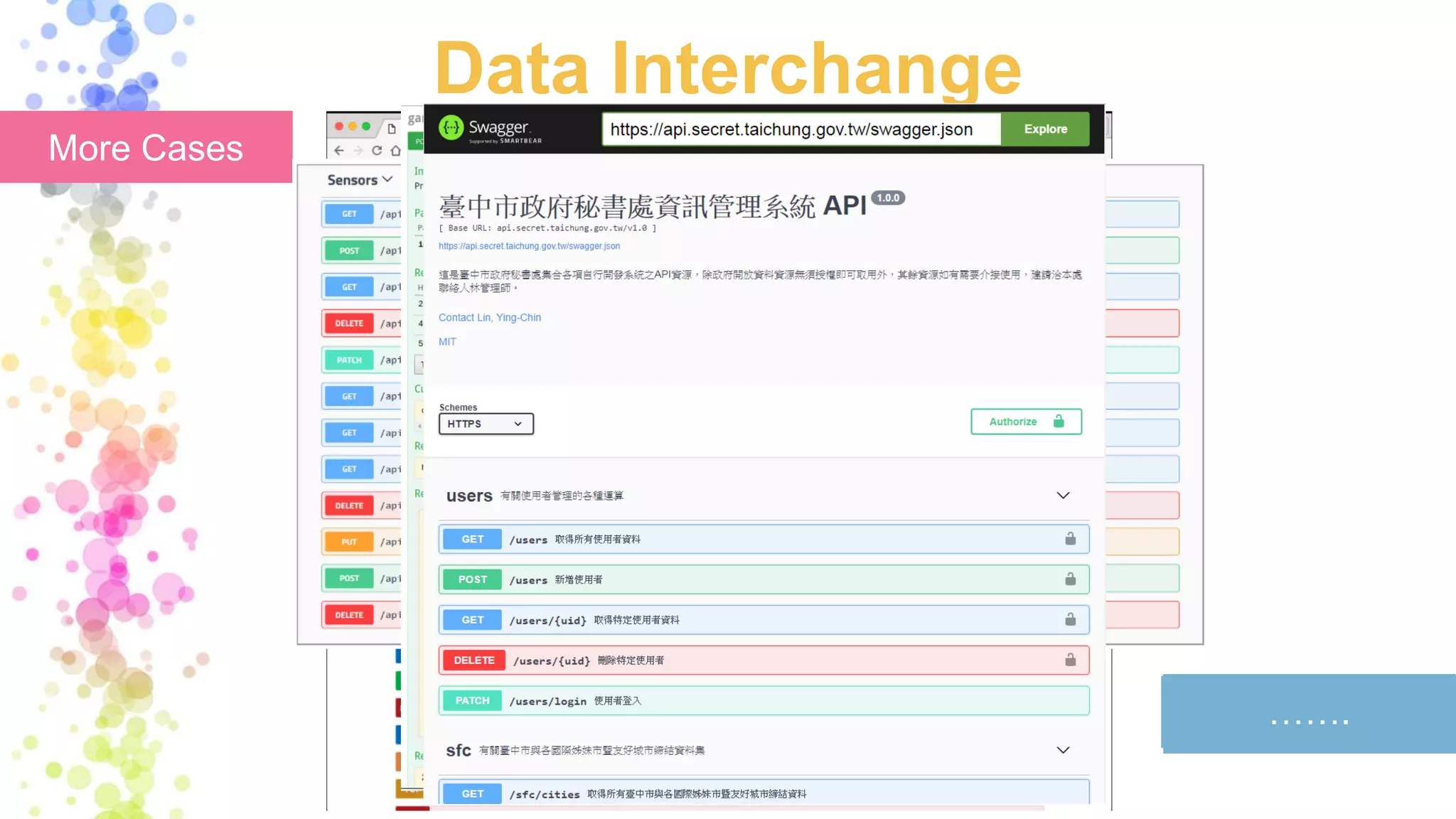Click lock icon on GET /users/{uid} row
1456x819 pixels.
click(1070, 619)
